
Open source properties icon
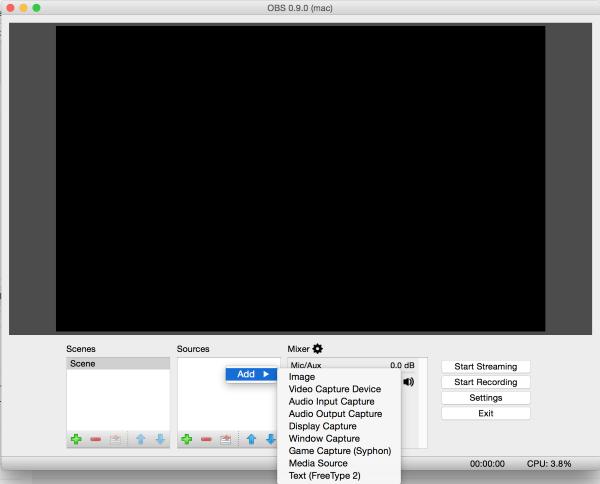(226, 439)
